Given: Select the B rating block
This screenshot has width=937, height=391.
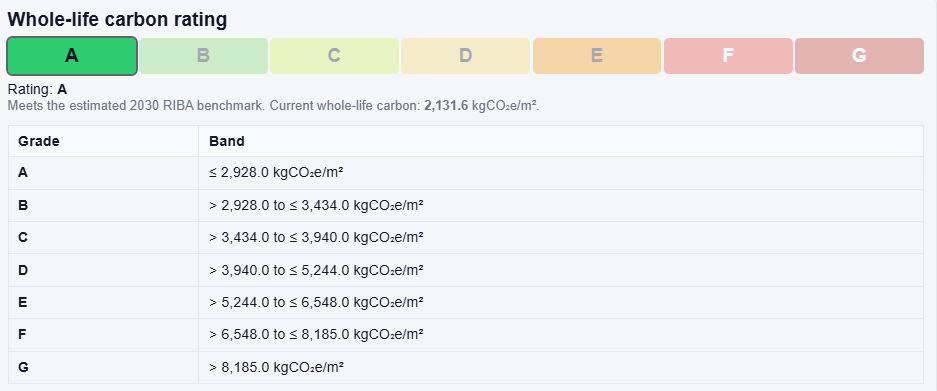Looking at the screenshot, I should click(203, 56).
